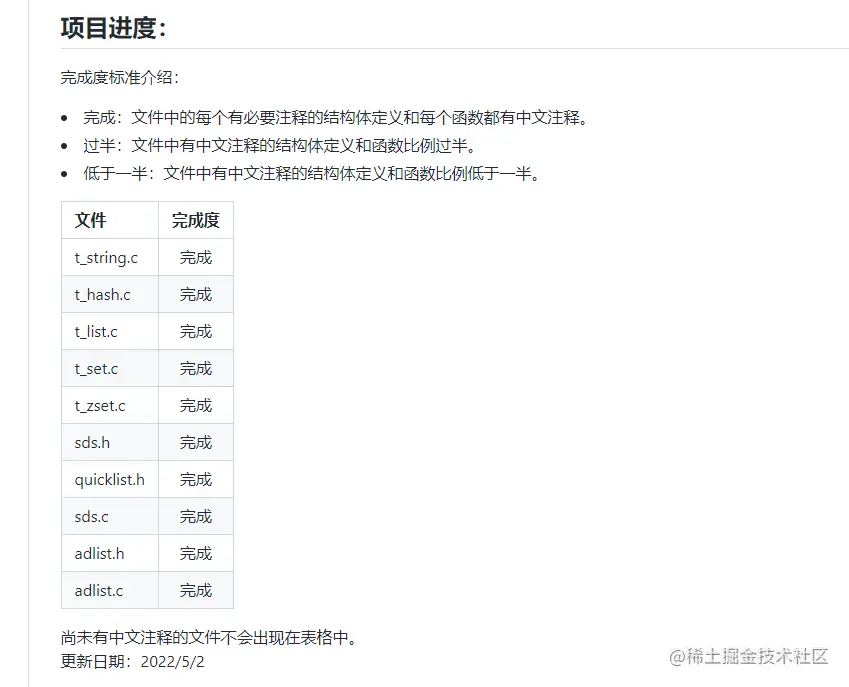Click the 完成 status beside adlist.c
Screen dimensions: 849x687
[x=196, y=590]
